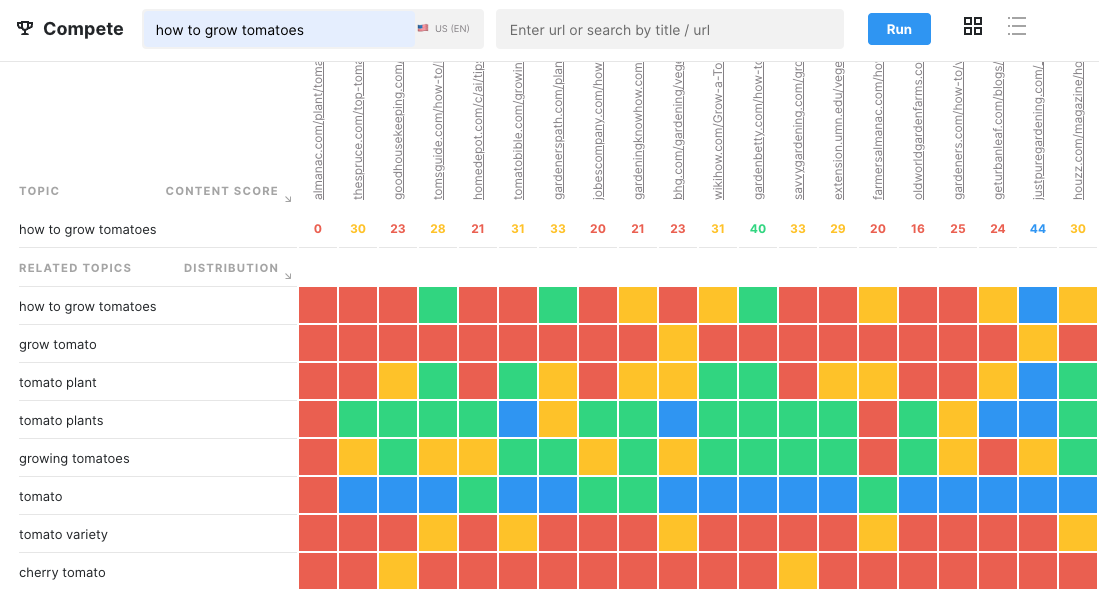This screenshot has width=1099, height=590.
Task: Open the homedepot.com column link
Action: (x=477, y=131)
